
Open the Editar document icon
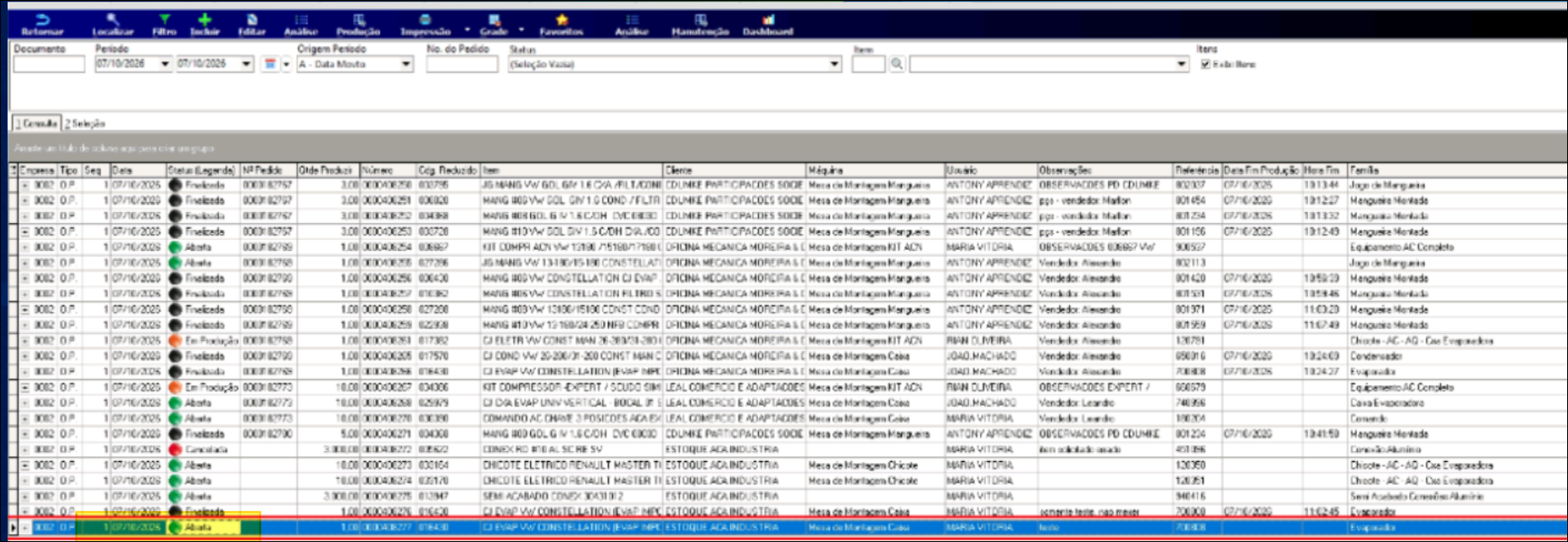pyautogui.click(x=252, y=20)
